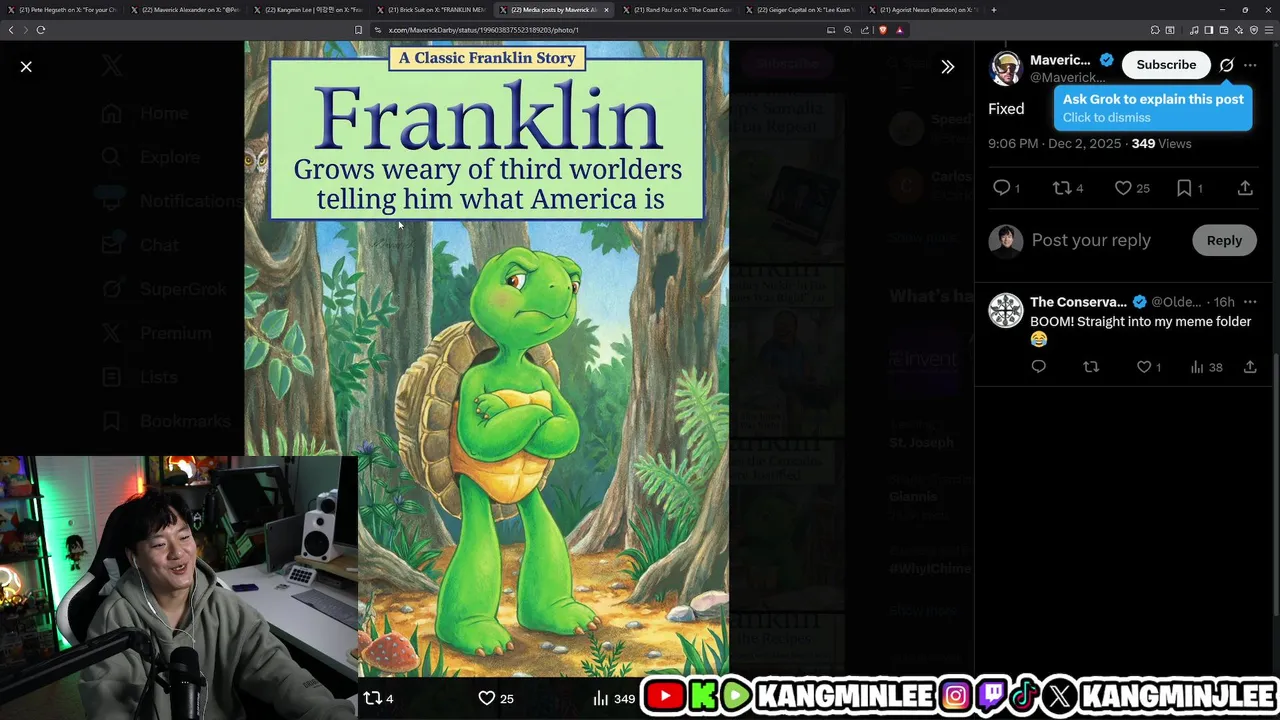
Task: Bookmark this page in the address bar
Action: coord(358,30)
